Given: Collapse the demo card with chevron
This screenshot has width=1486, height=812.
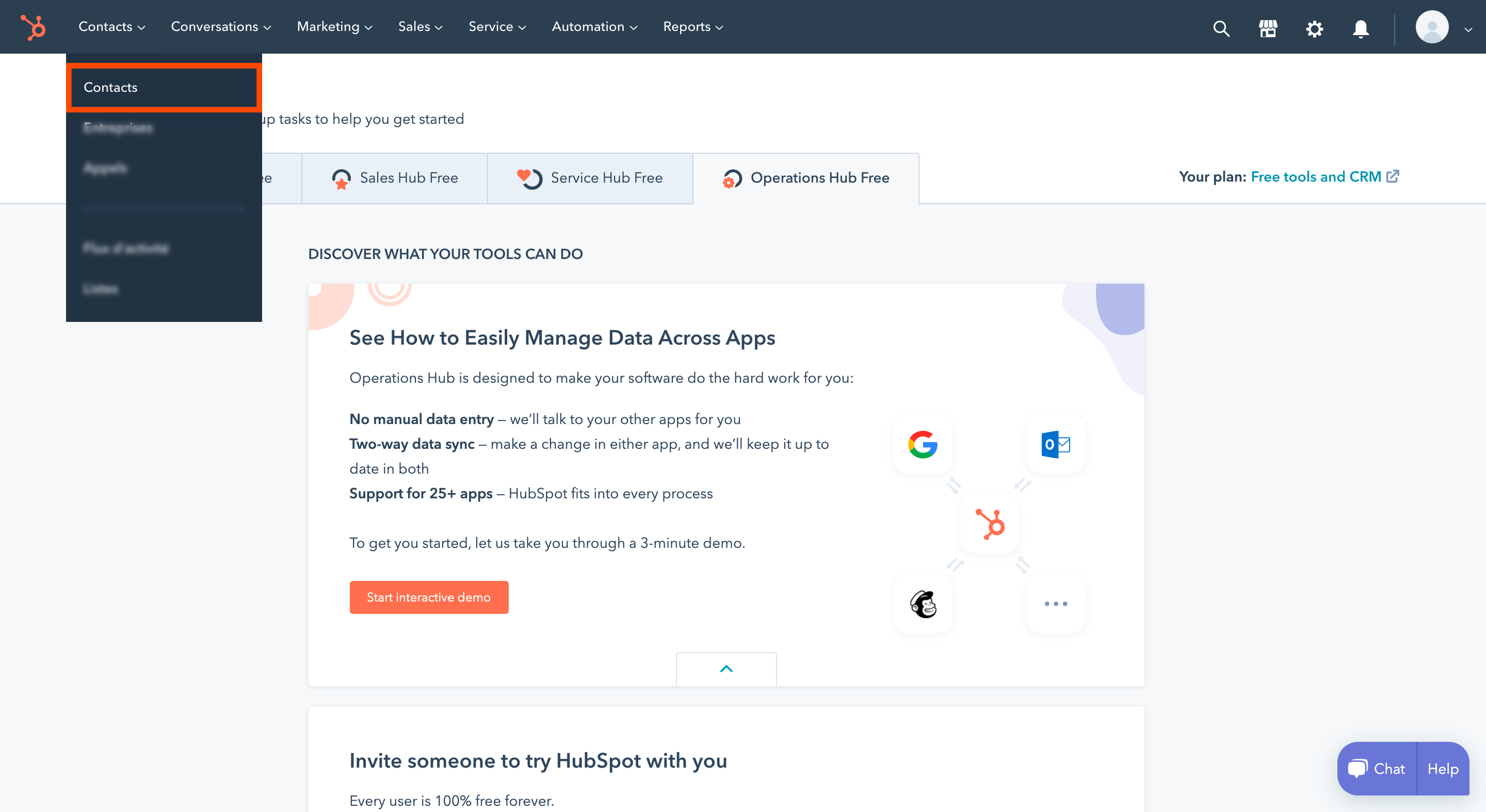Looking at the screenshot, I should 726,669.
